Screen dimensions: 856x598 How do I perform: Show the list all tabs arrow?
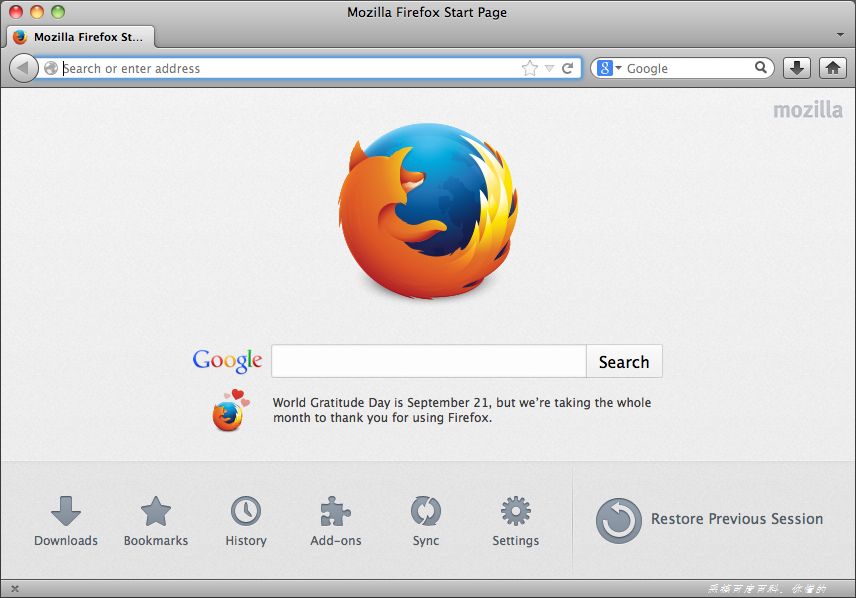tap(840, 35)
